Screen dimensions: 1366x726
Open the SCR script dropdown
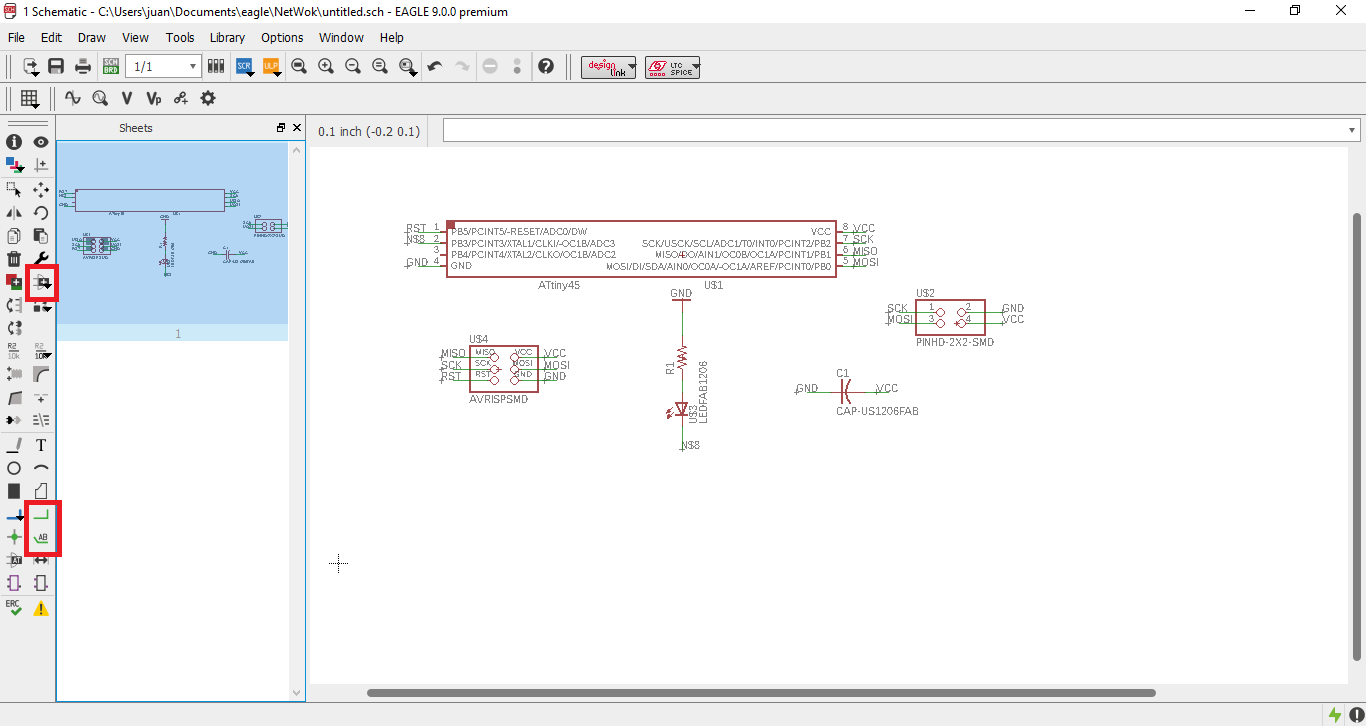245,66
